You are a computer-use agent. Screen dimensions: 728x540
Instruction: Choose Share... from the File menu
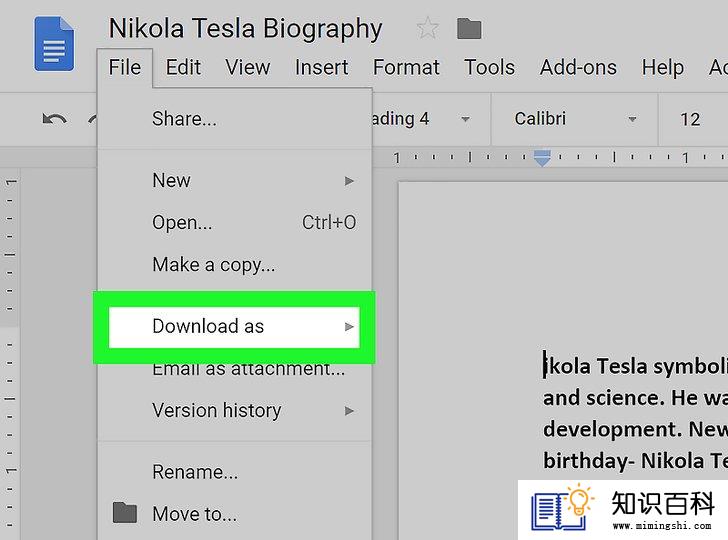click(234, 119)
